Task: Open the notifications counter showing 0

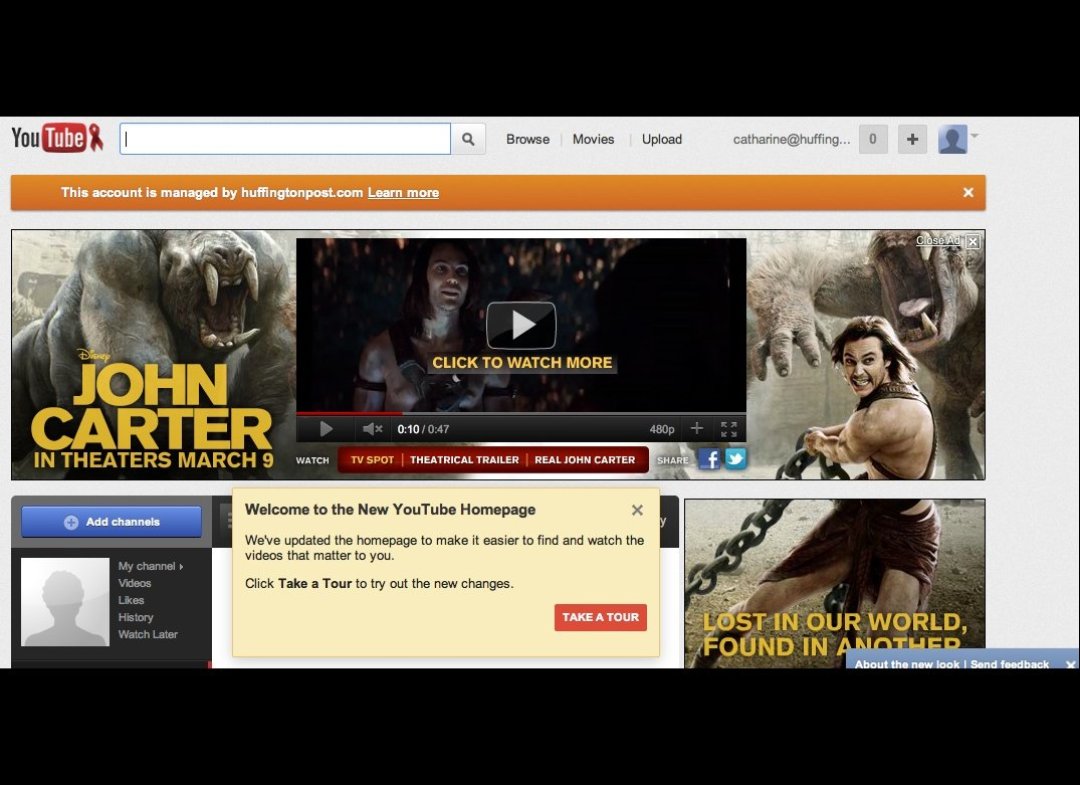Action: click(x=873, y=139)
